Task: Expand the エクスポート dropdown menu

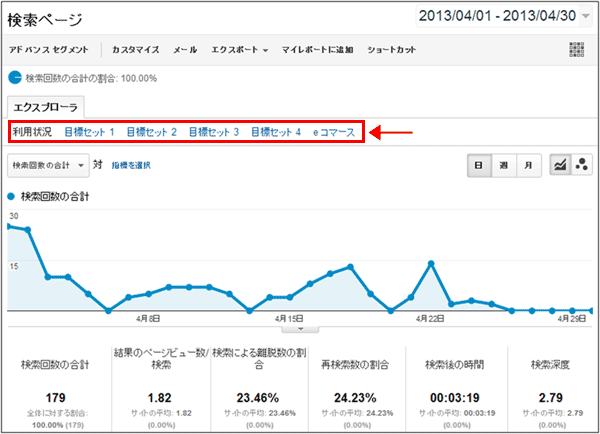Action: click(x=240, y=49)
